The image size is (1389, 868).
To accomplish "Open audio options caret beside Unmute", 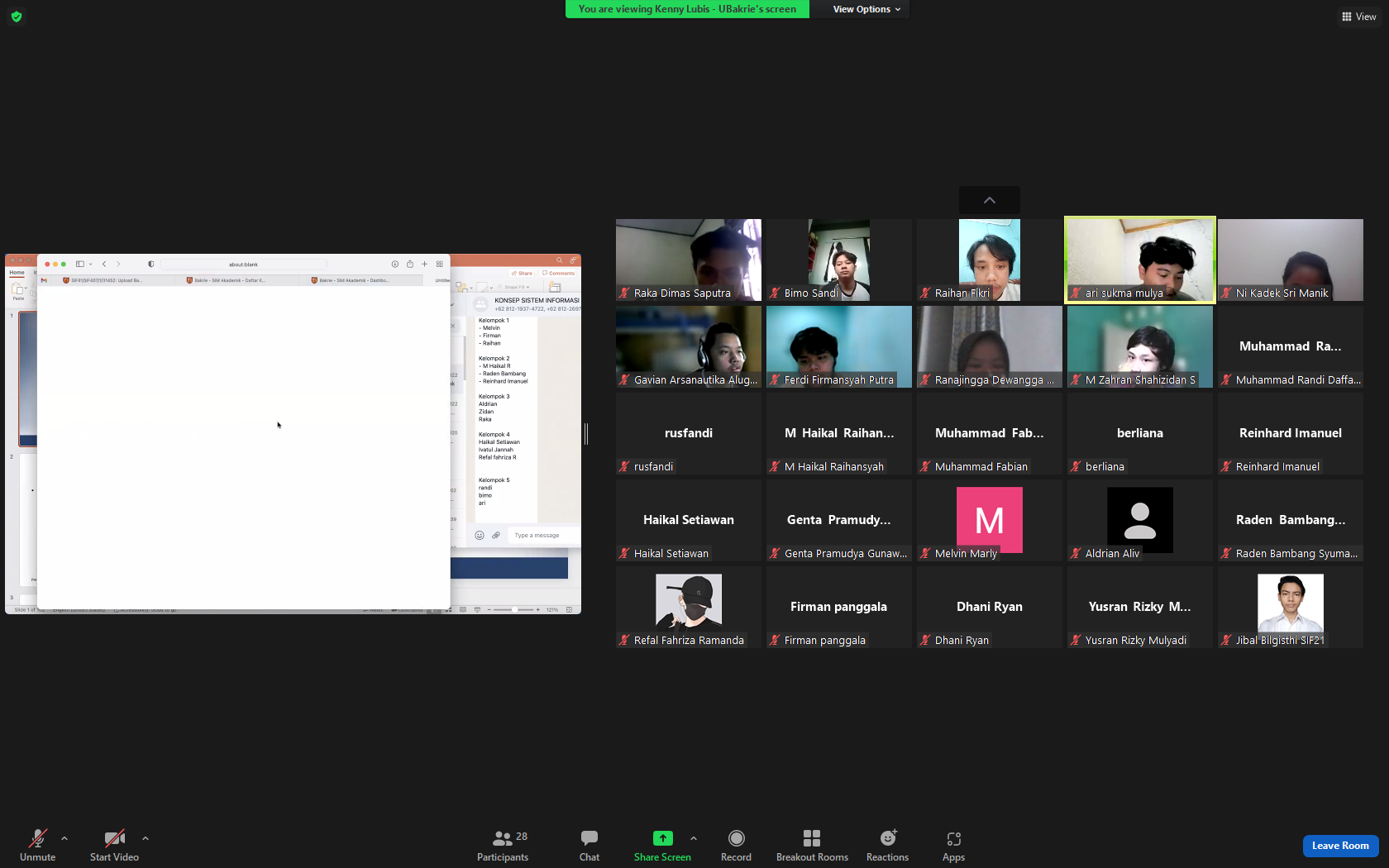I will pos(64,838).
